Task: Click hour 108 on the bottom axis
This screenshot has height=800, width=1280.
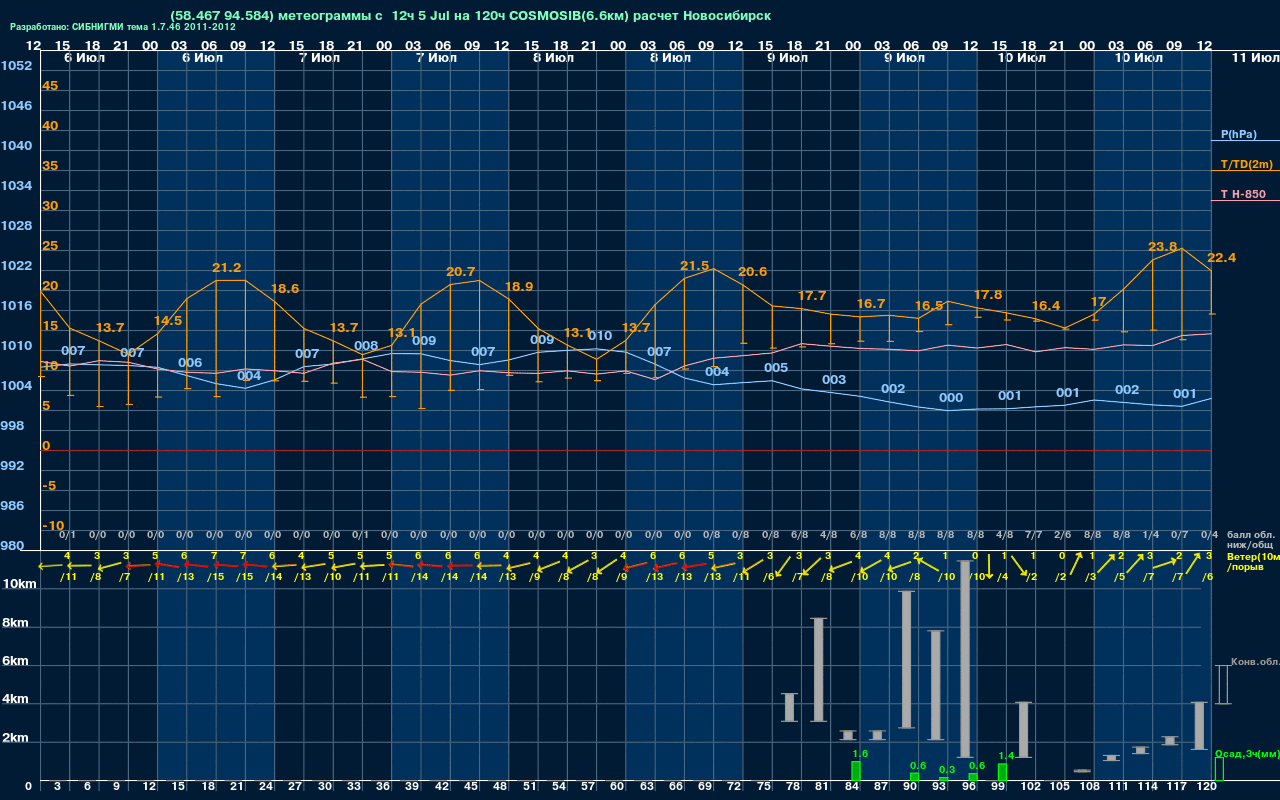Action: click(x=1089, y=787)
